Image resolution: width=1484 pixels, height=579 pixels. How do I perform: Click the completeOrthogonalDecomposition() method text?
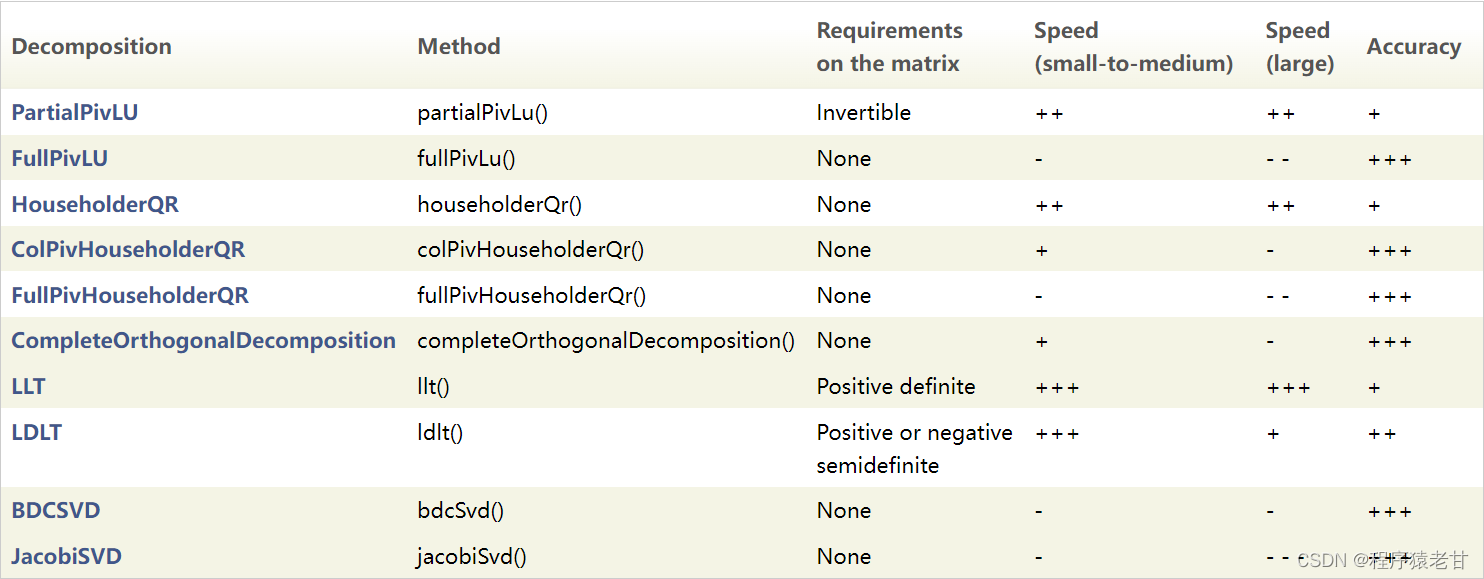coord(606,340)
